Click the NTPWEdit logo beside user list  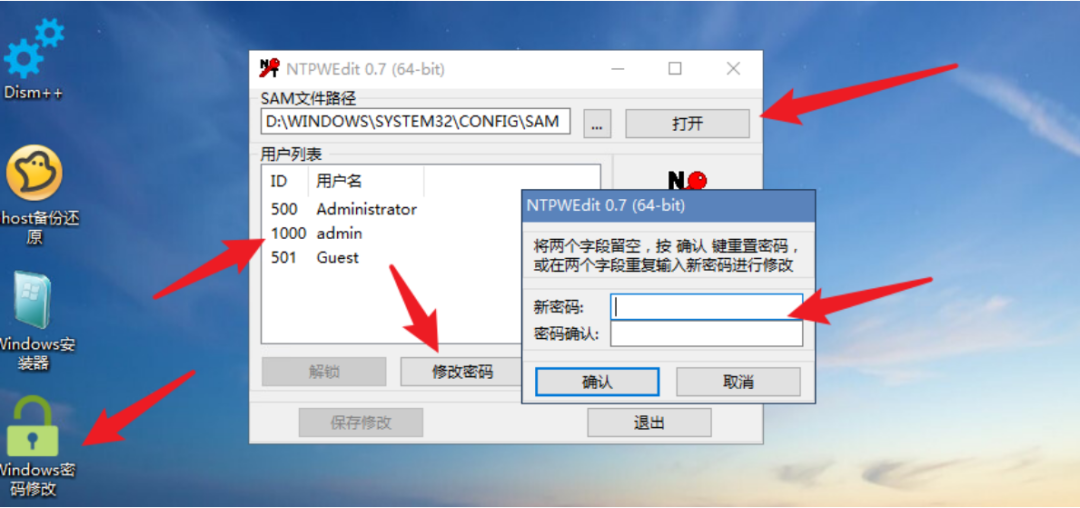click(687, 180)
